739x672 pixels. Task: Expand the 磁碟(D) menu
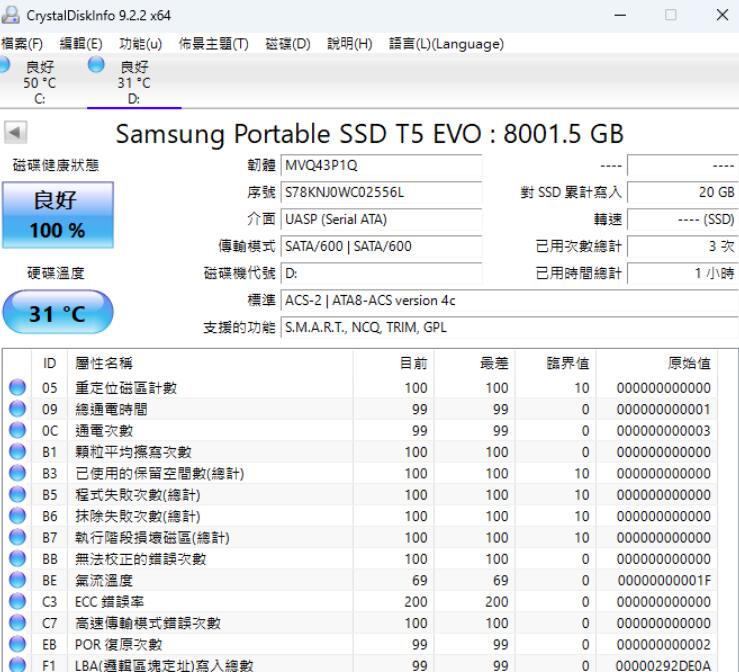288,44
